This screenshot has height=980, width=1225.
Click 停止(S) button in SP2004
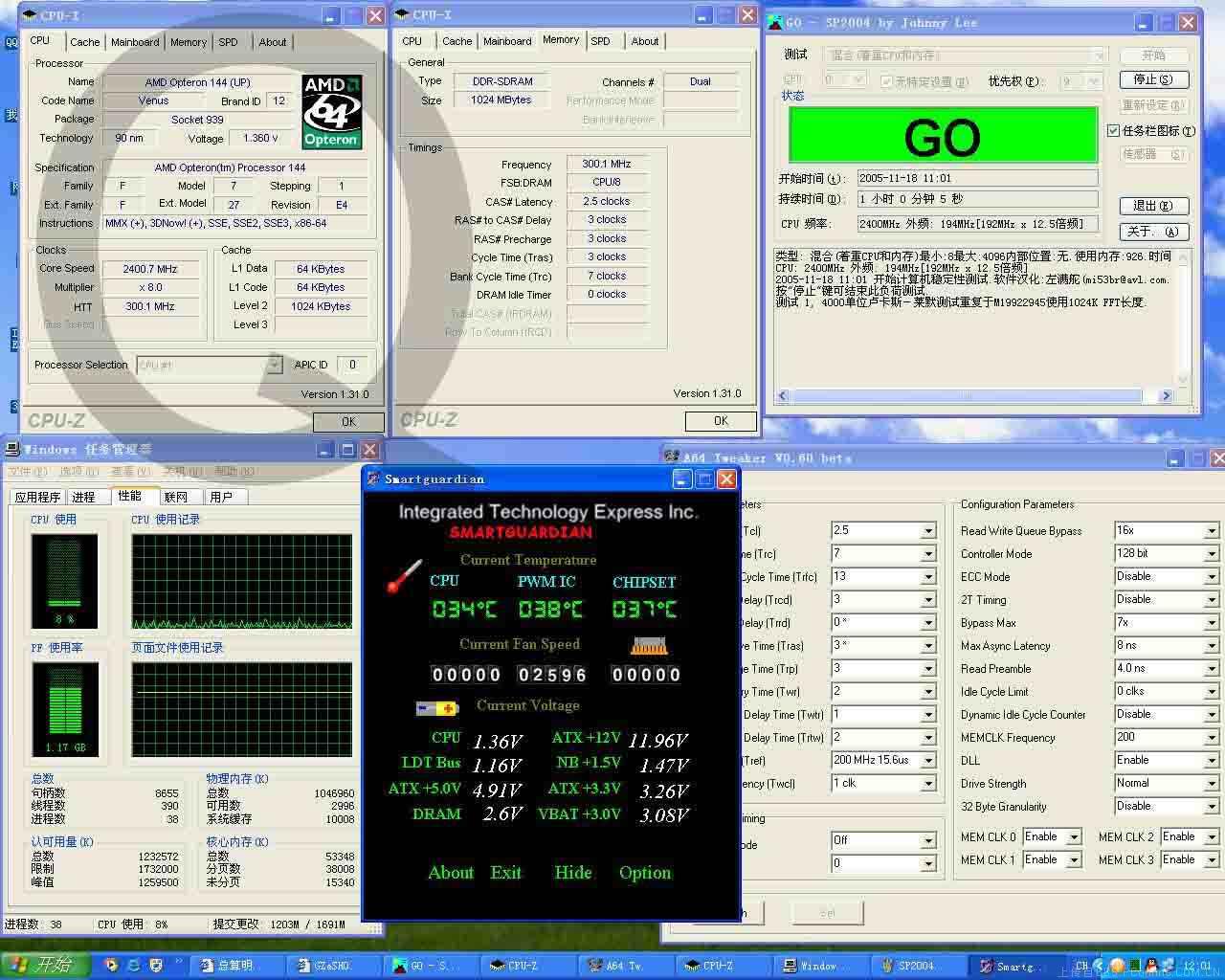pyautogui.click(x=1153, y=79)
